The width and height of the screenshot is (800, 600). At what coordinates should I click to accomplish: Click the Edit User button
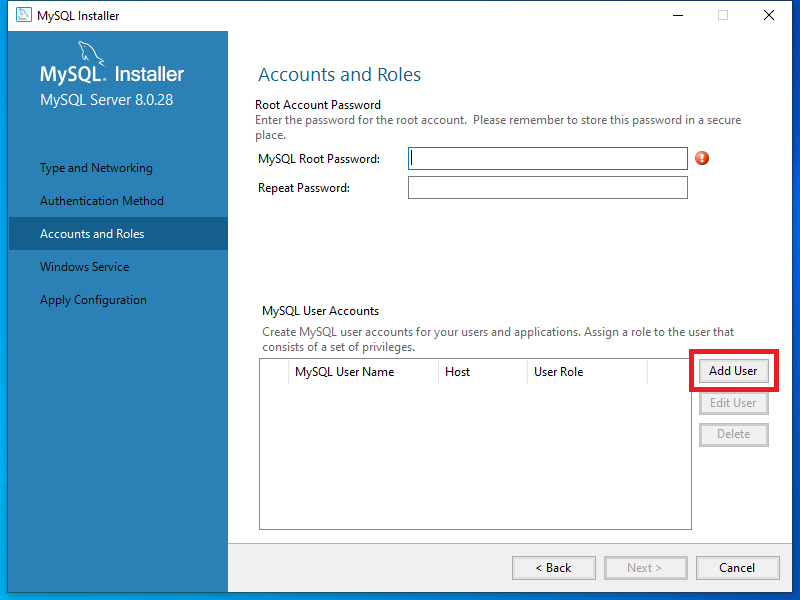[x=733, y=403]
